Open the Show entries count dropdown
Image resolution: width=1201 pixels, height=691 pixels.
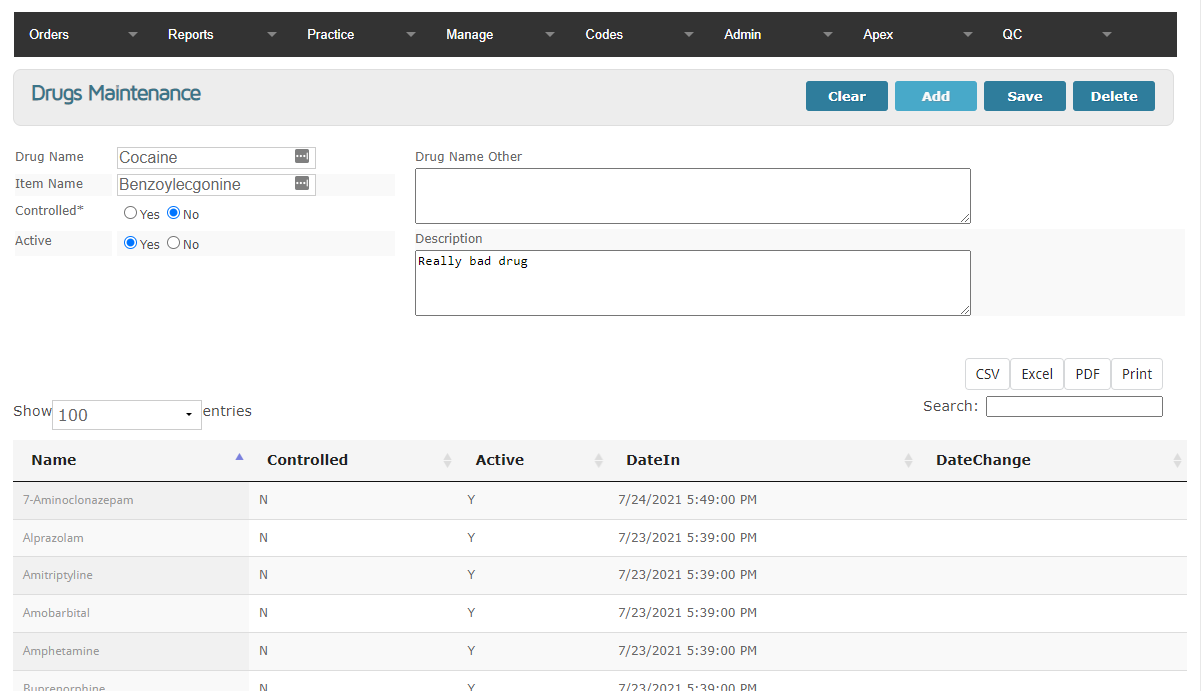pyautogui.click(x=127, y=415)
